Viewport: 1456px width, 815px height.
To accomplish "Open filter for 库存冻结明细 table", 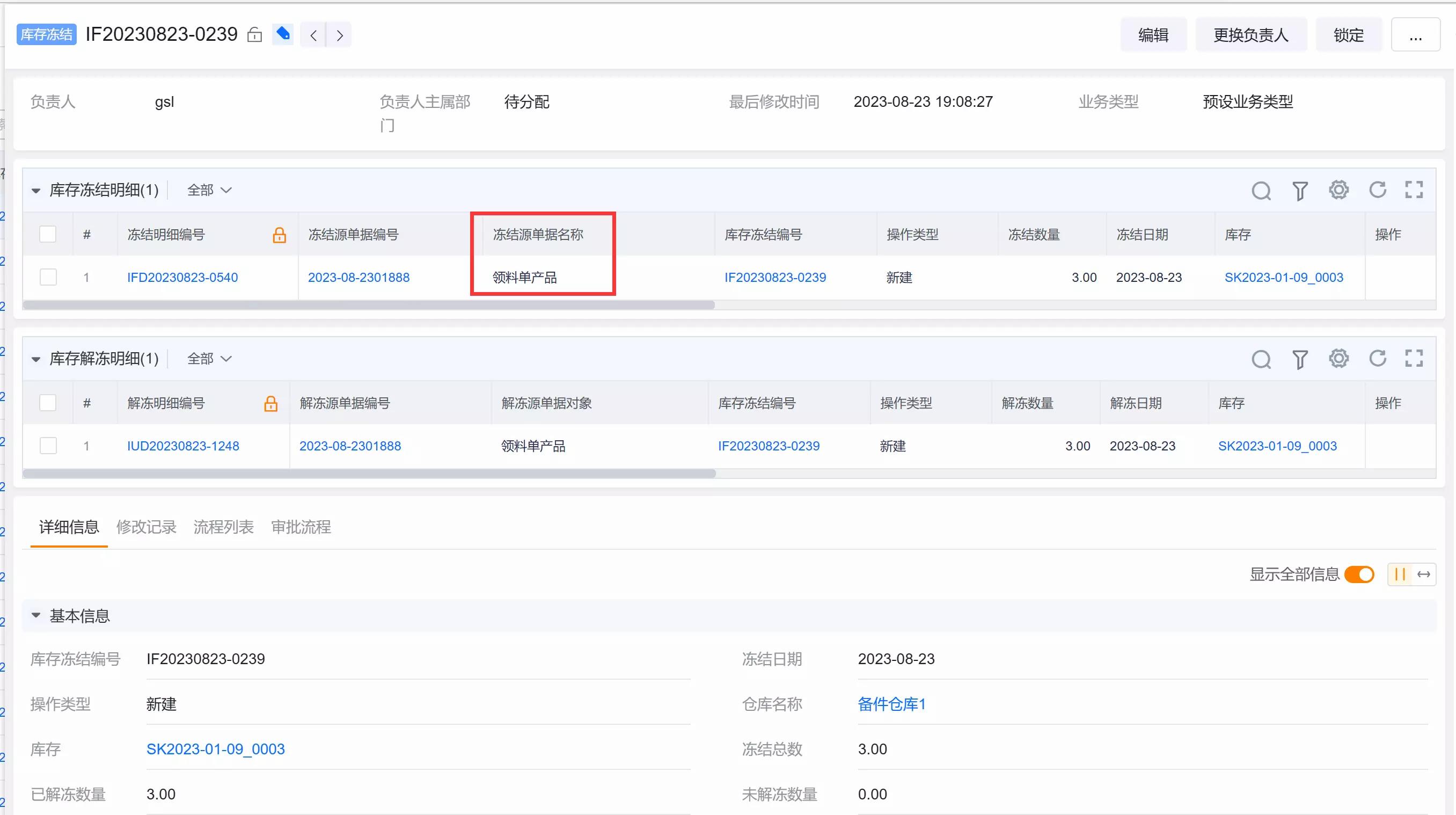I will tap(1300, 191).
